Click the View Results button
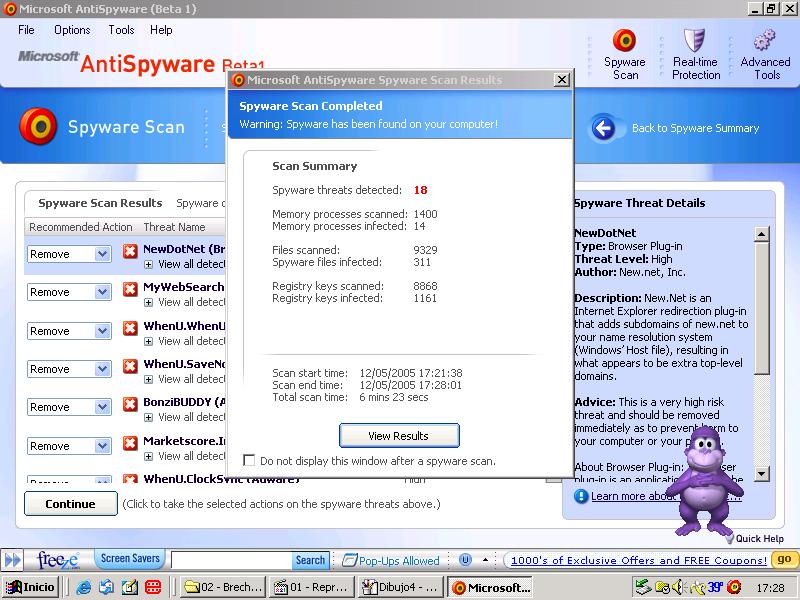800x600 pixels. coord(399,436)
